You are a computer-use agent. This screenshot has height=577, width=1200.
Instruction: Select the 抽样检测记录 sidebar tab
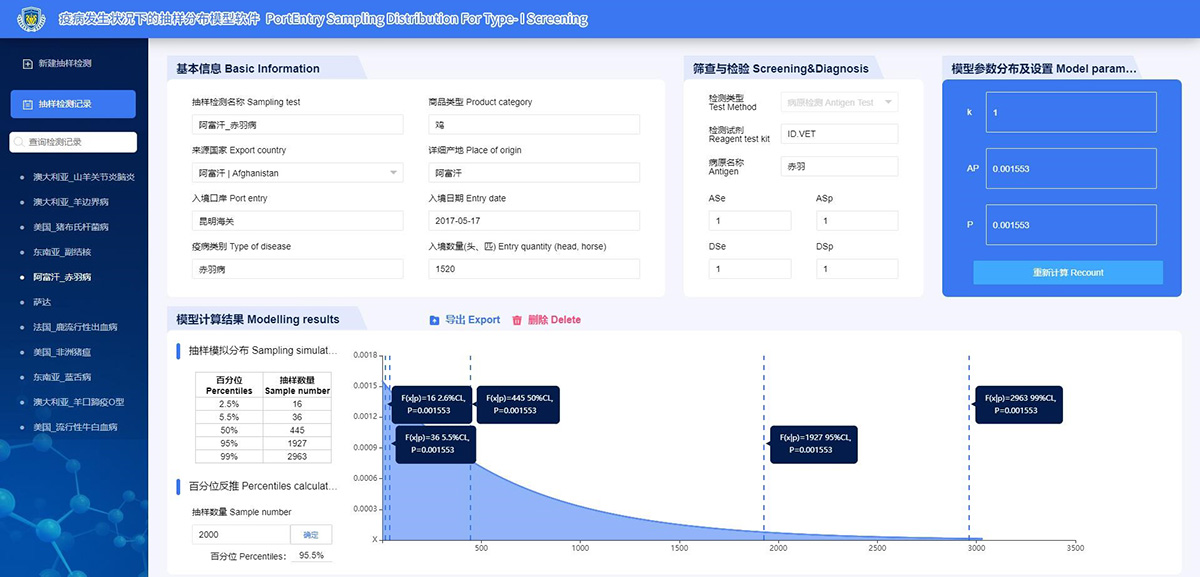(73, 104)
